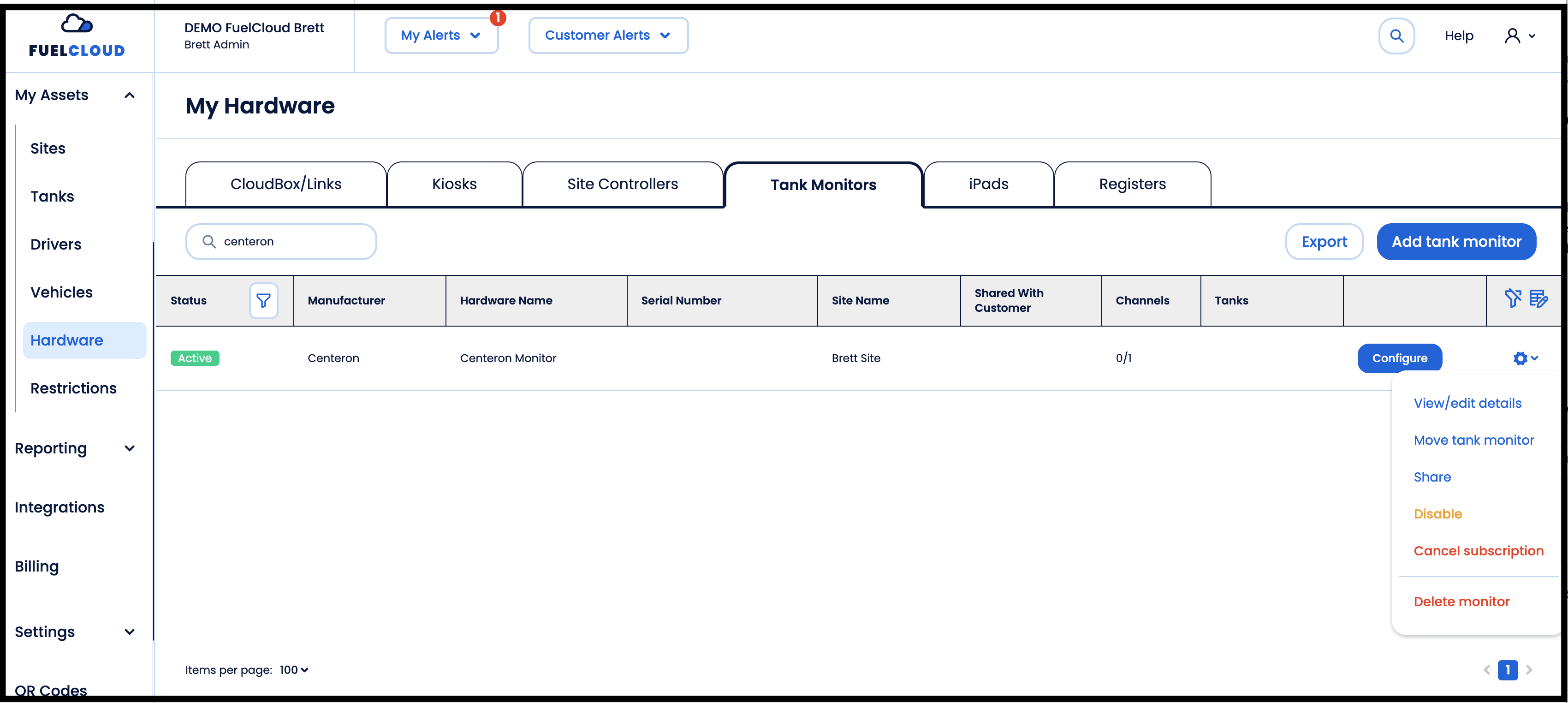Open the gear actions icon for Centeron Monitor

pyautogui.click(x=1526, y=358)
